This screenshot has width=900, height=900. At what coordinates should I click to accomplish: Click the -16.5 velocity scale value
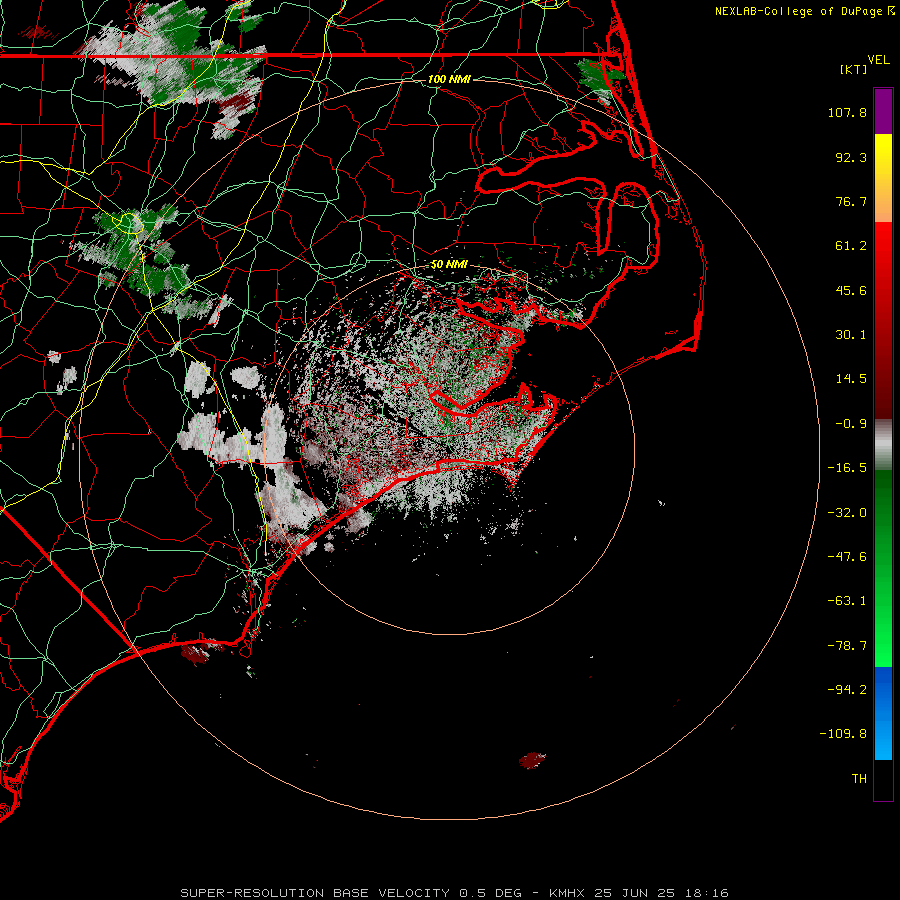coord(847,468)
